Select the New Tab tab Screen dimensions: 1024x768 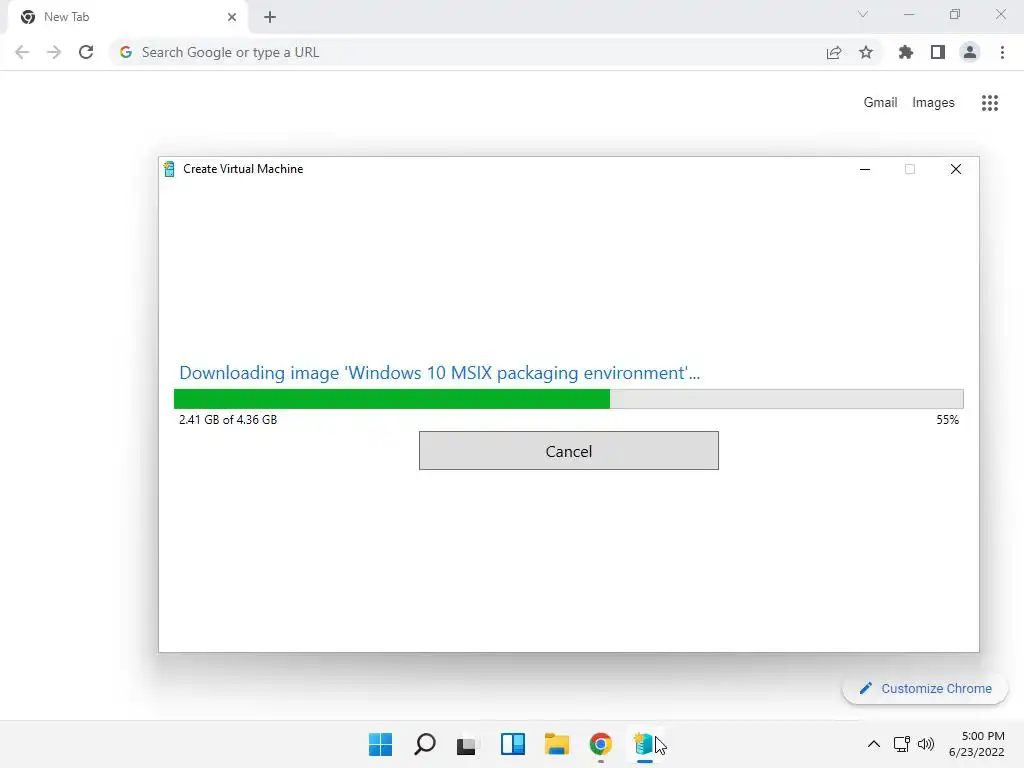click(x=127, y=17)
